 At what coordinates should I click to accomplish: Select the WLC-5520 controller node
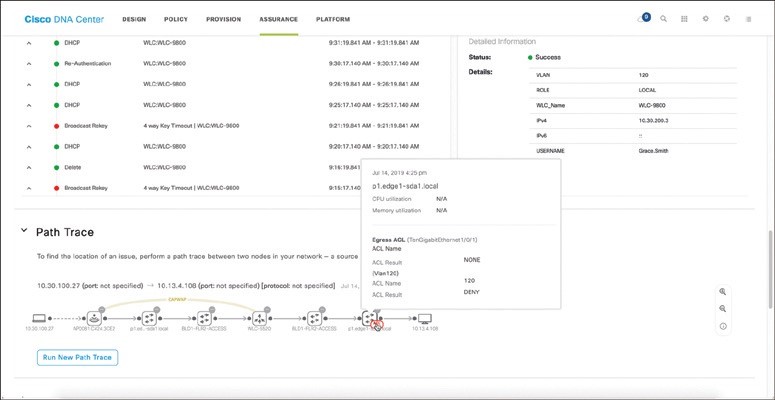[260, 318]
